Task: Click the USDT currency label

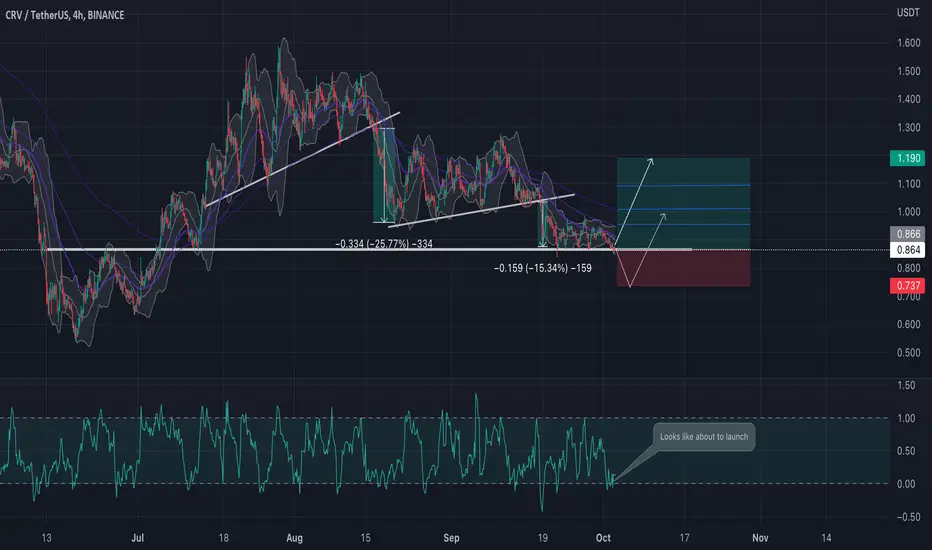Action: point(908,12)
